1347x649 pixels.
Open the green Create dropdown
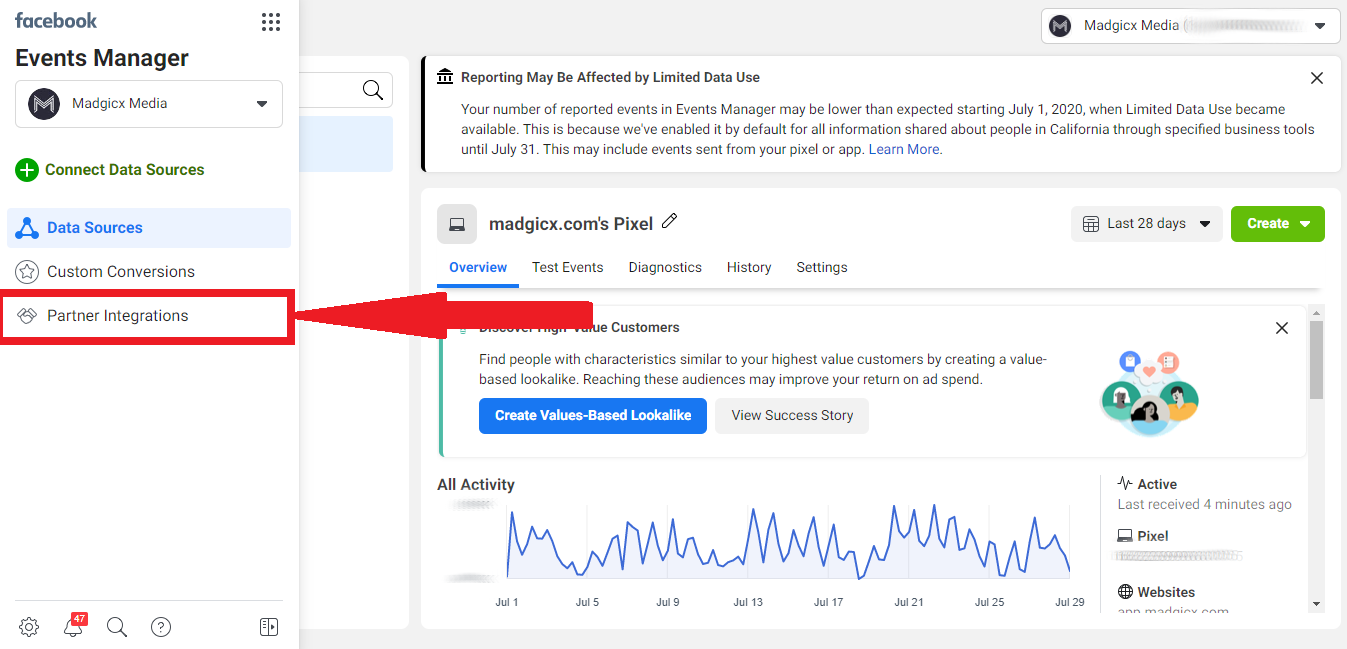click(x=1278, y=224)
